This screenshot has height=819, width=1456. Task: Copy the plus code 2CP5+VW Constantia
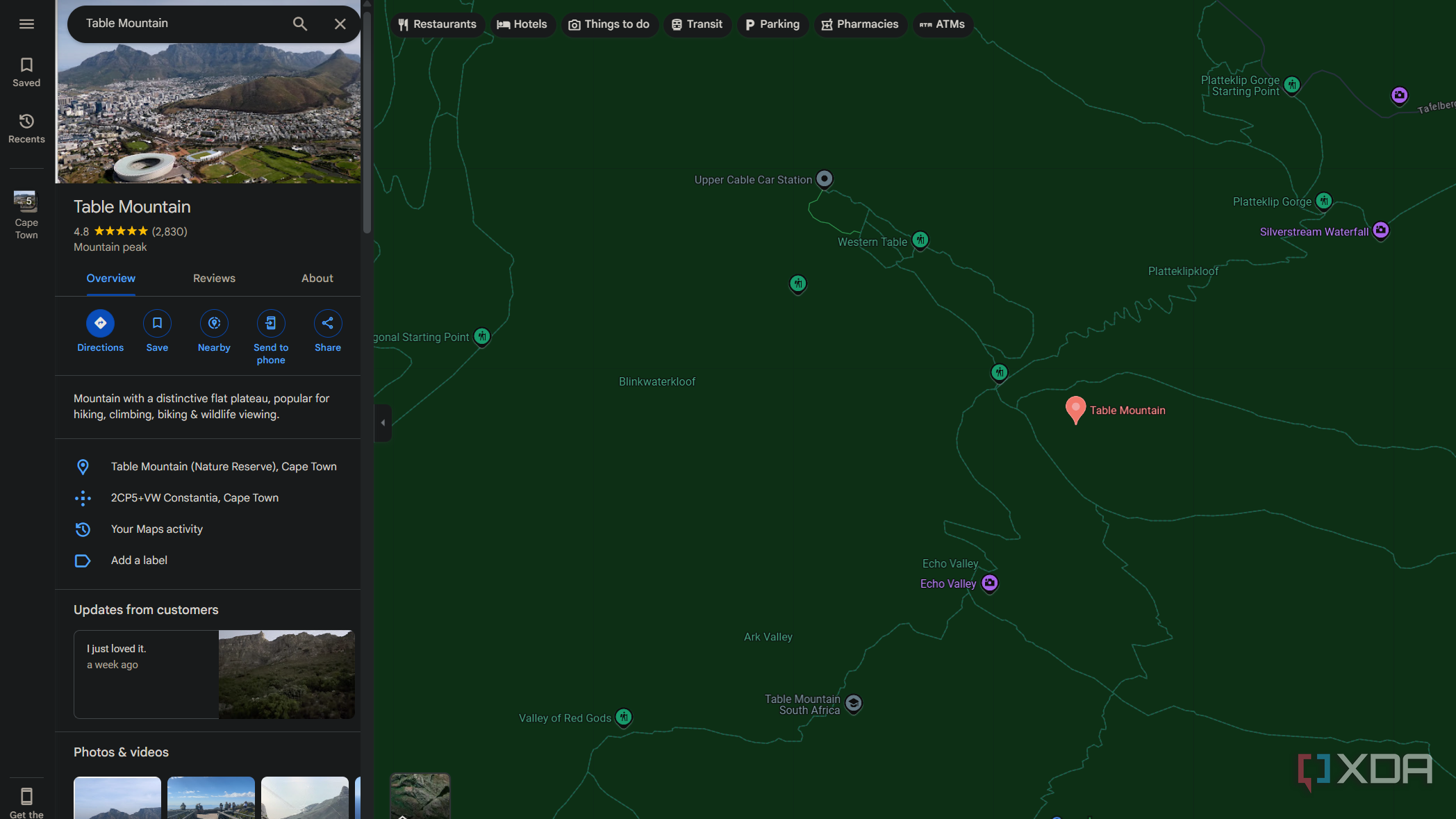pos(208,498)
